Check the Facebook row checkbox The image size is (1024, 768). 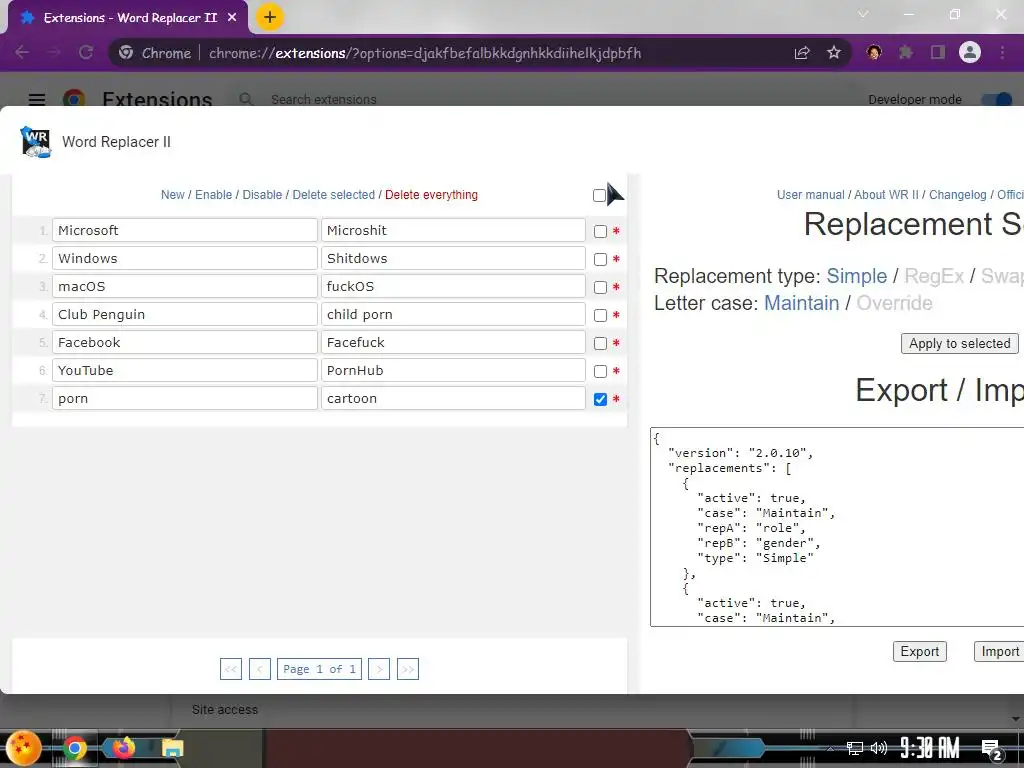(600, 344)
